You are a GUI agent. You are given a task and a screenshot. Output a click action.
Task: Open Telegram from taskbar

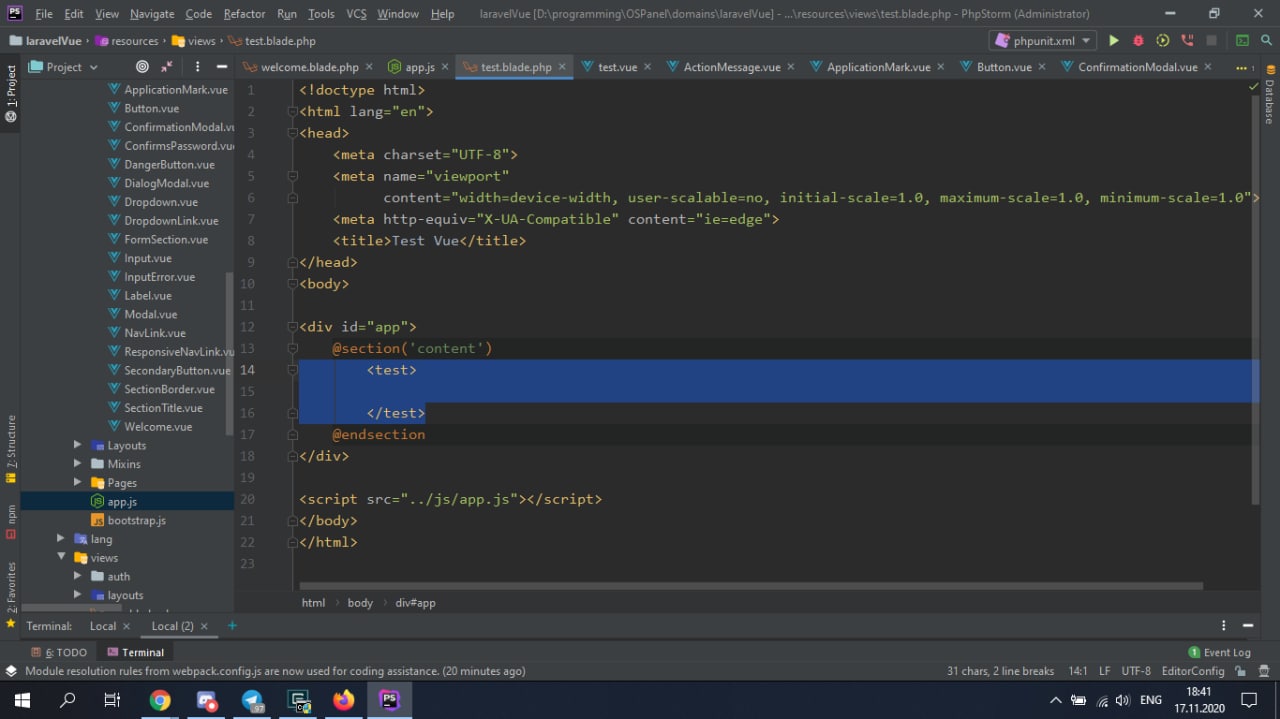click(x=252, y=700)
